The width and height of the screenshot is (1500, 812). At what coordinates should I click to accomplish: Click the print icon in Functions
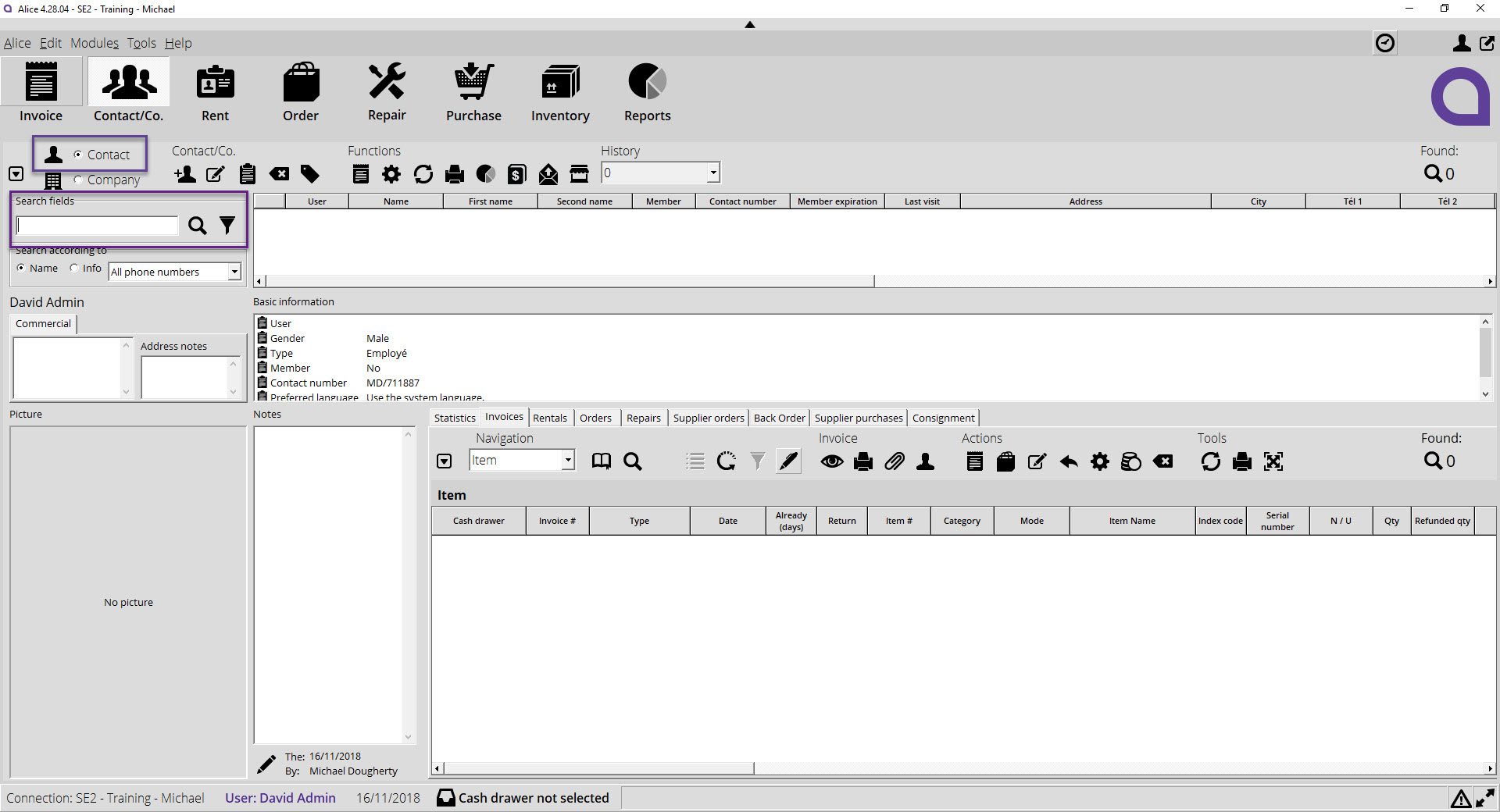click(x=455, y=174)
